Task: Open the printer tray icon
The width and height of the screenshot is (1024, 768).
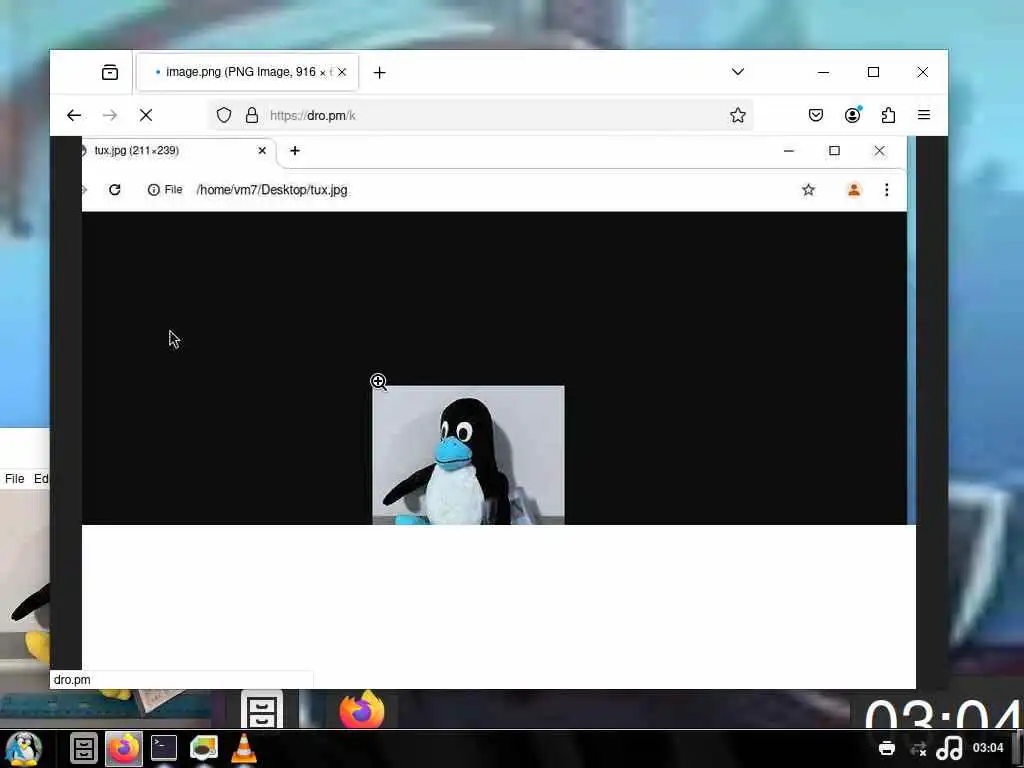Action: (887, 748)
